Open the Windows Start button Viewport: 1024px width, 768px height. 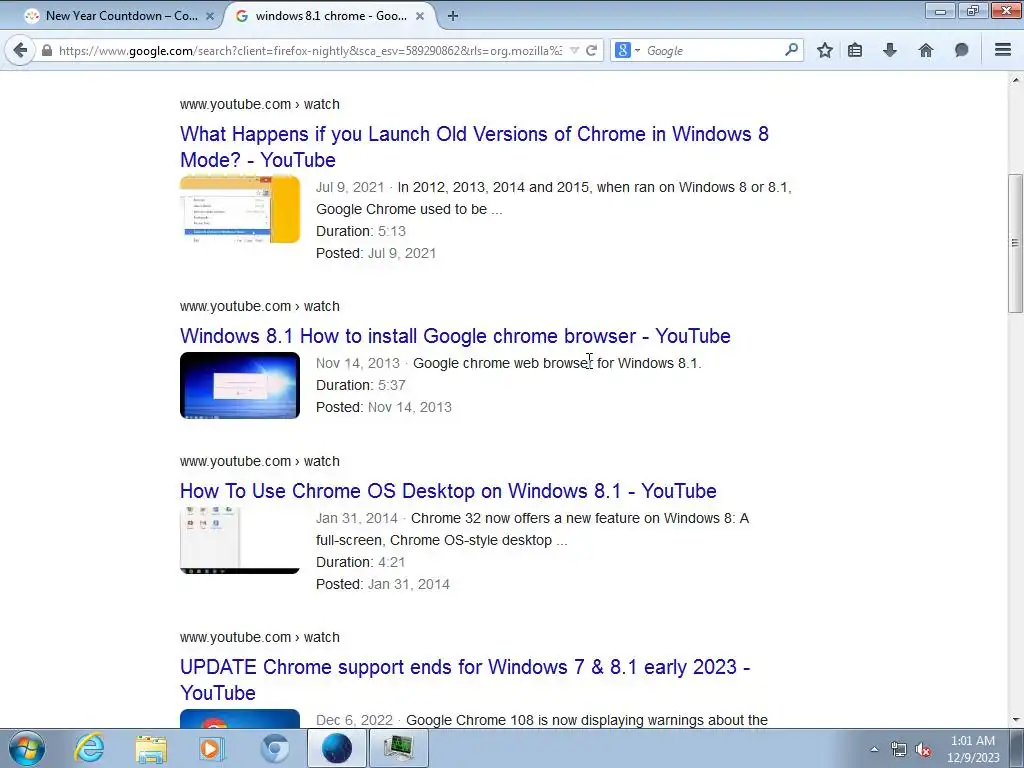pos(26,748)
